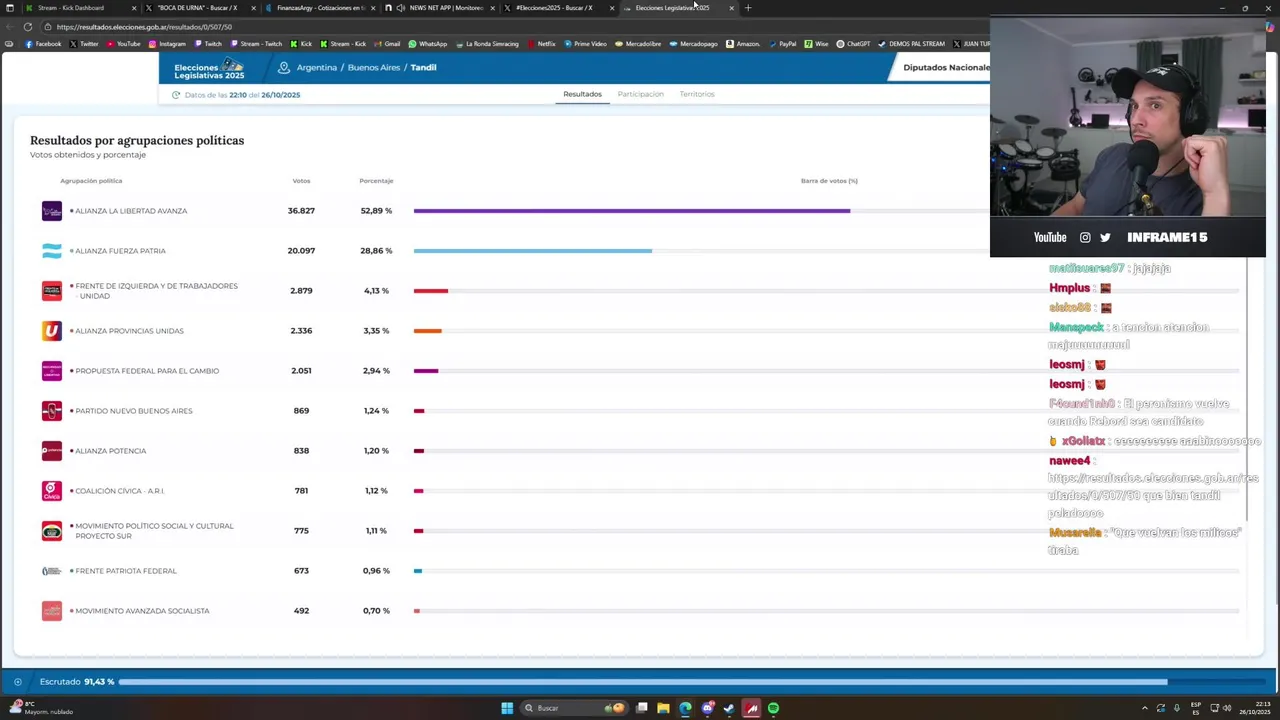Viewport: 1280px width, 720px height.
Task: Open Spotify from the taskbar
Action: click(x=773, y=708)
